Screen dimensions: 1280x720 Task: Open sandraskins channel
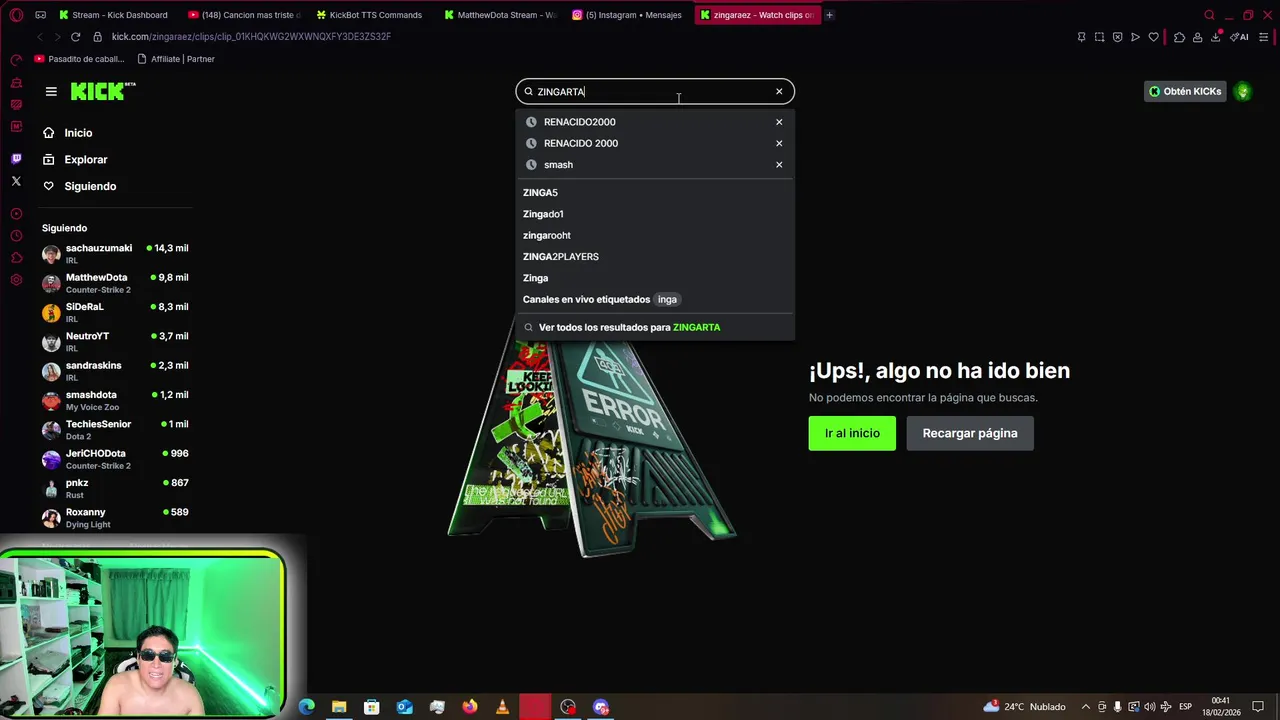point(115,371)
